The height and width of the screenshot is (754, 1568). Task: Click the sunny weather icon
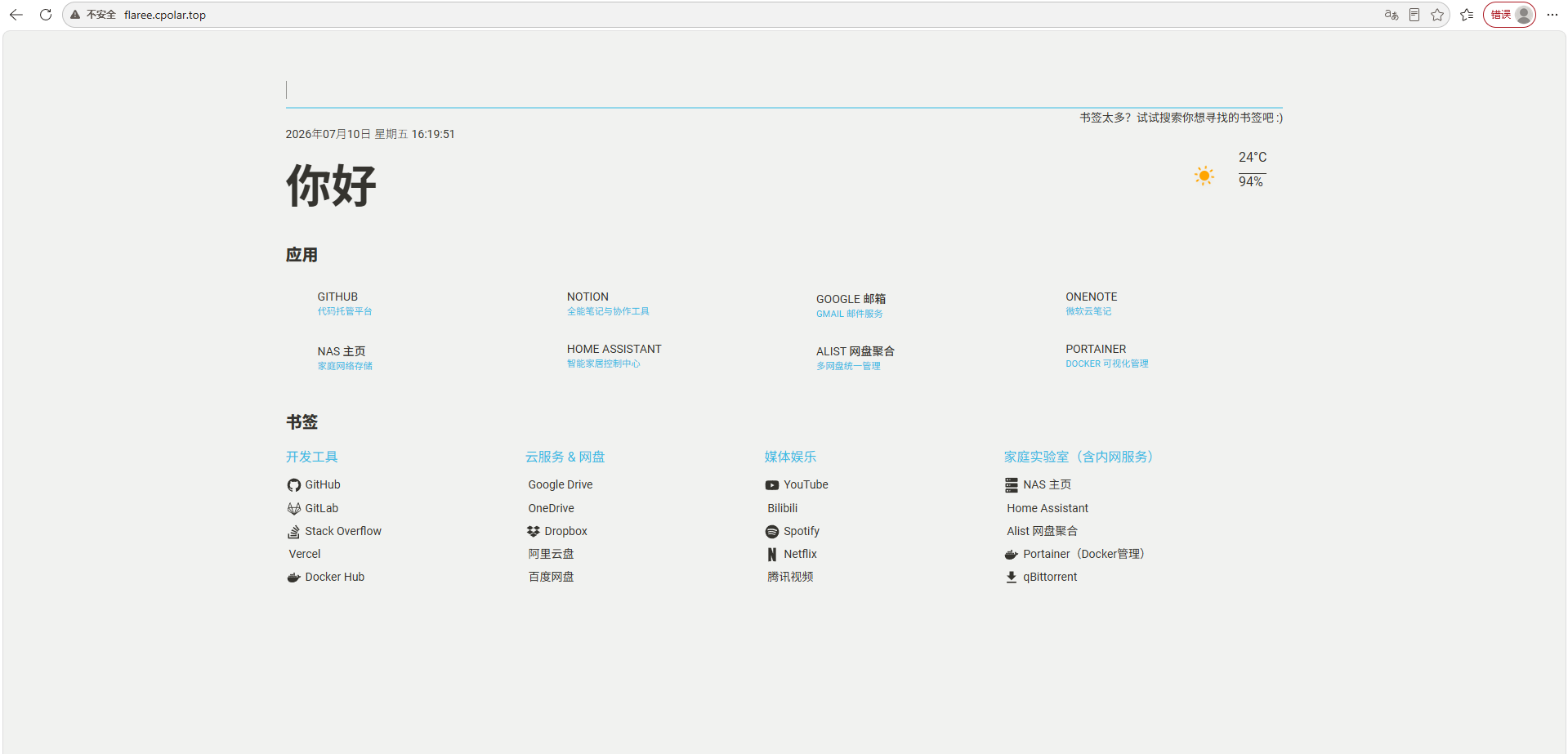1204,176
